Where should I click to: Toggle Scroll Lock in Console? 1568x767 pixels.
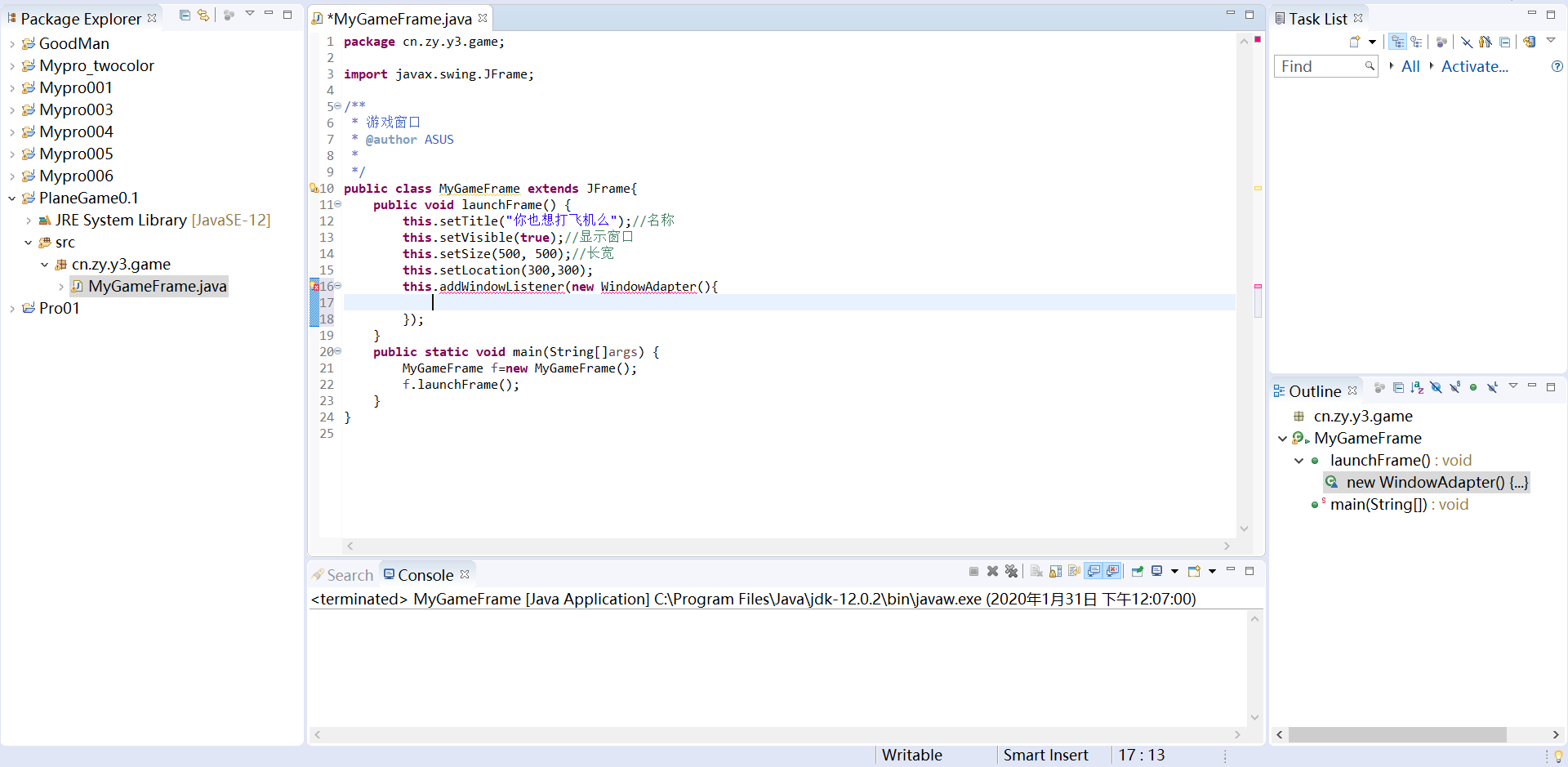pyautogui.click(x=1055, y=571)
